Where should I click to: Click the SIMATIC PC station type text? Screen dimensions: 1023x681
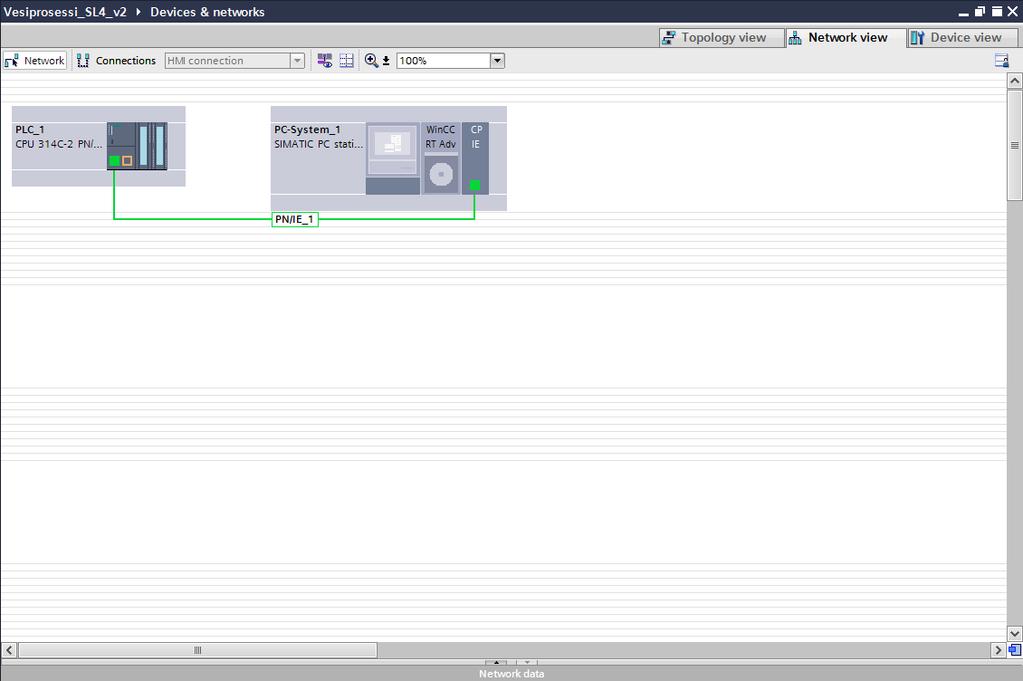(318, 144)
